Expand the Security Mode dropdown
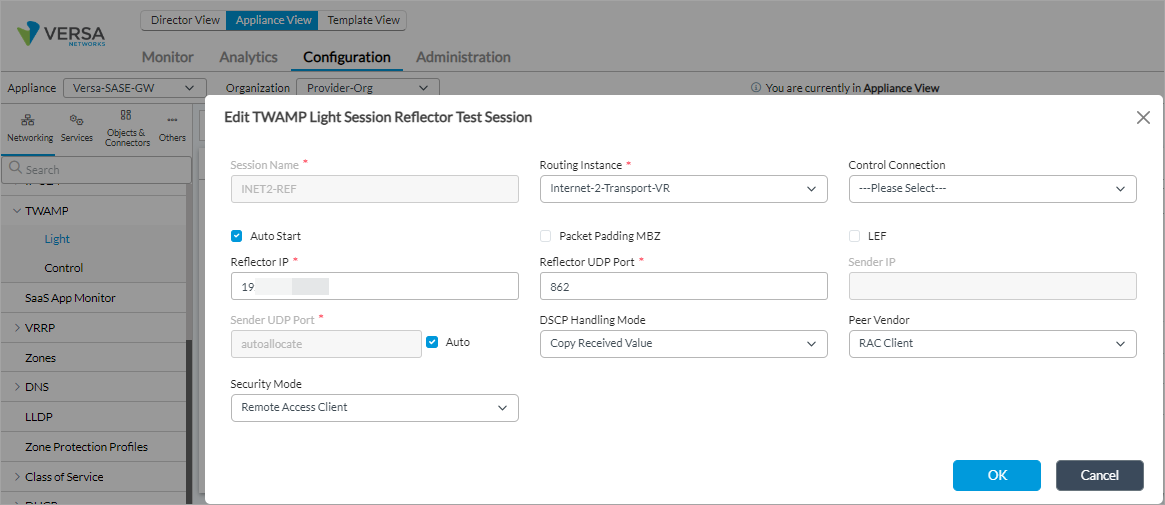The height and width of the screenshot is (505, 1165). (374, 408)
